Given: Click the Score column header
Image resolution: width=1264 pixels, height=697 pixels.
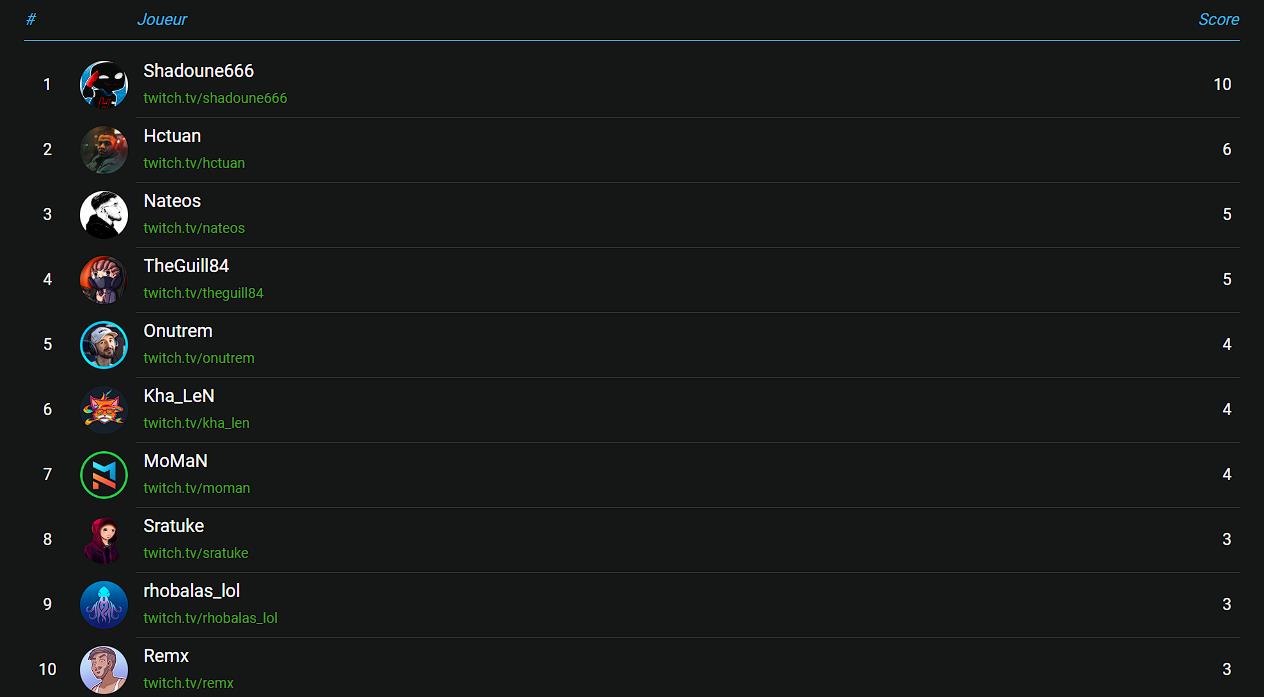Looking at the screenshot, I should pos(1218,19).
